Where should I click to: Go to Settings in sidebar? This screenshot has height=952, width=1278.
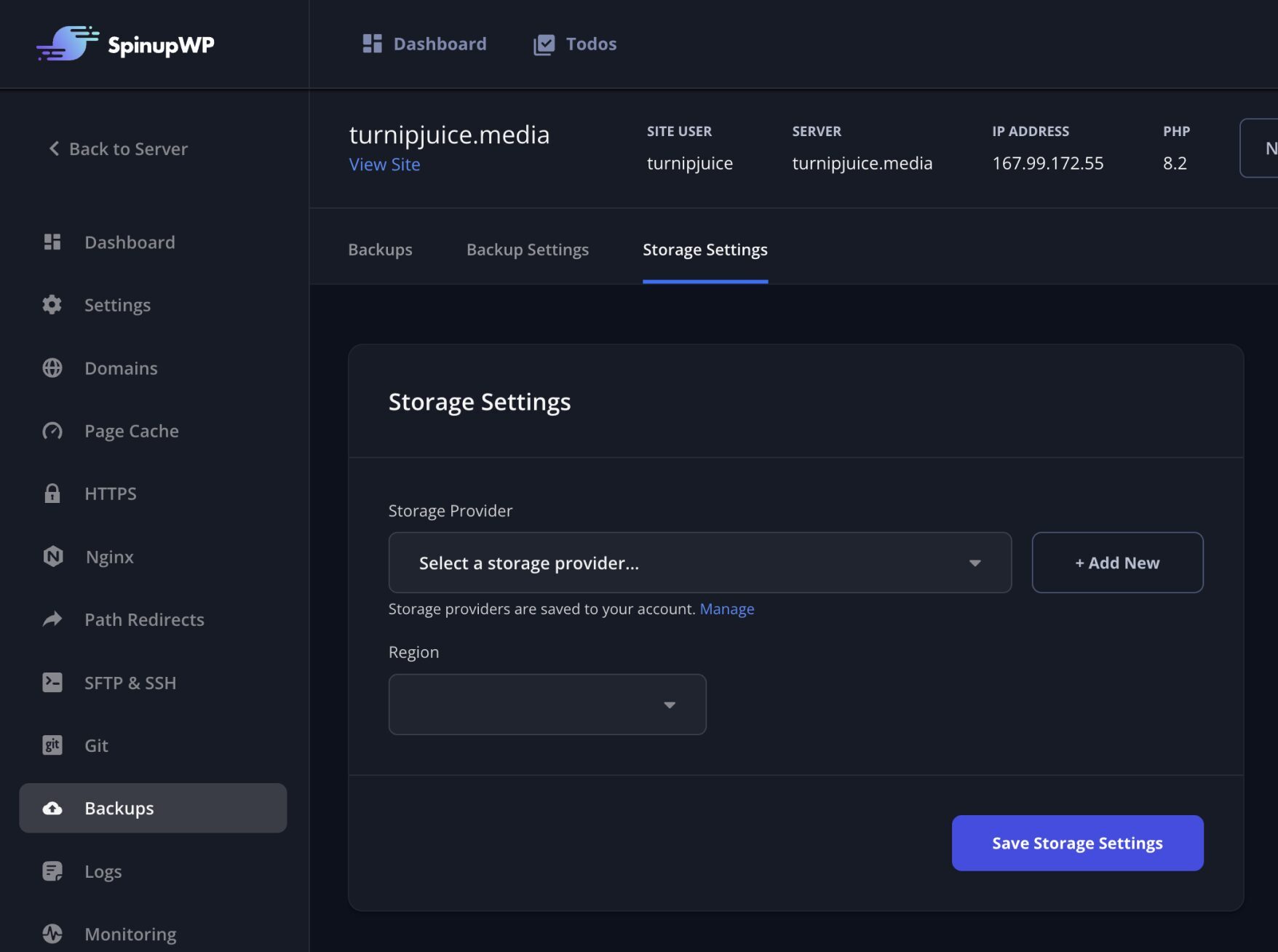click(x=153, y=305)
